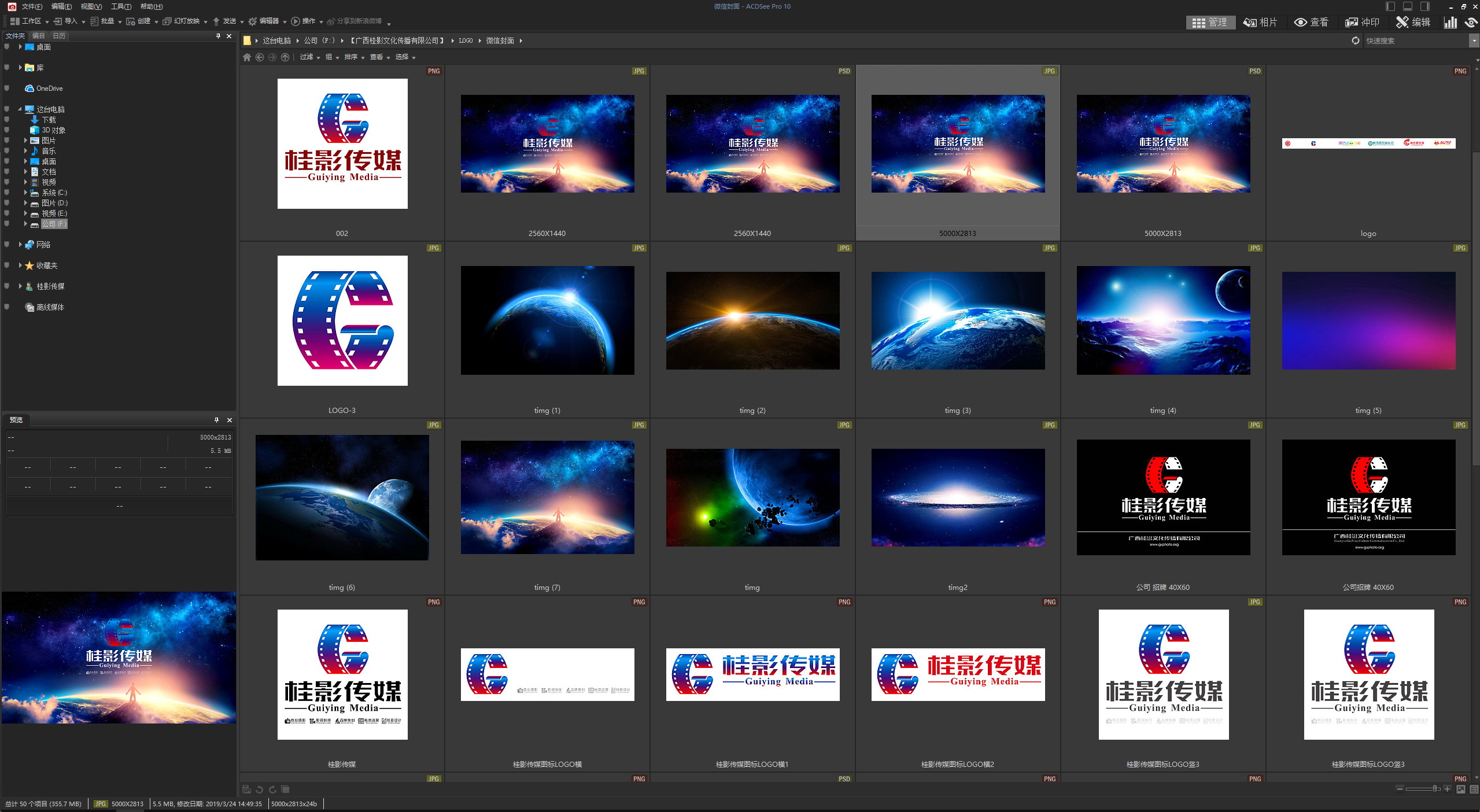Open the ACDSee 365 eye mode
The height and width of the screenshot is (812, 1480).
click(x=1471, y=22)
